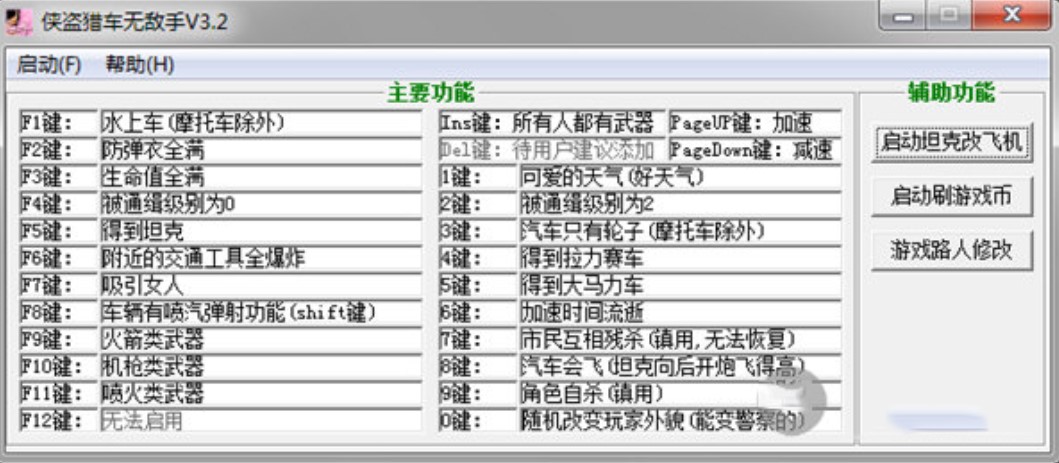
Task: Click the 车辆有喷汽弹射功能 entry
Action: pos(261,312)
